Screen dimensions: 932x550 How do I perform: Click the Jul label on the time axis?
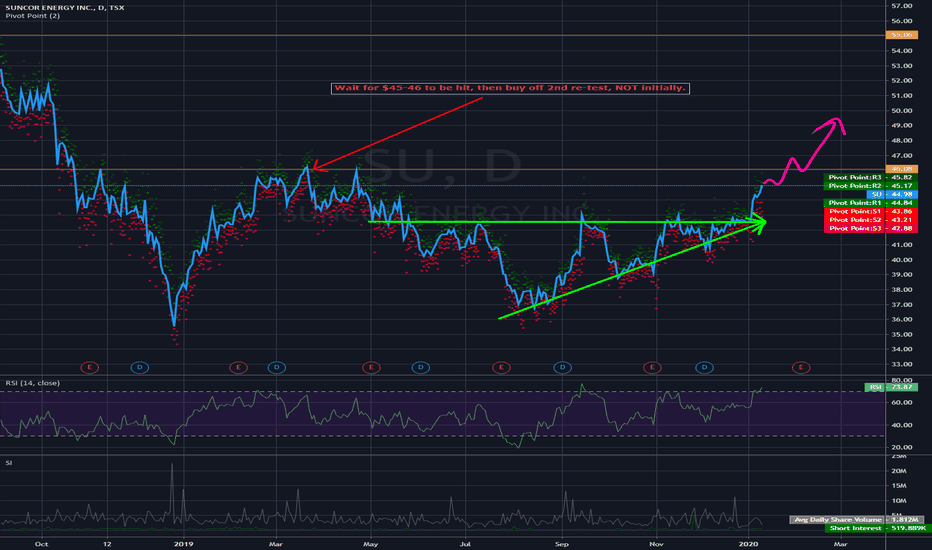(x=465, y=543)
